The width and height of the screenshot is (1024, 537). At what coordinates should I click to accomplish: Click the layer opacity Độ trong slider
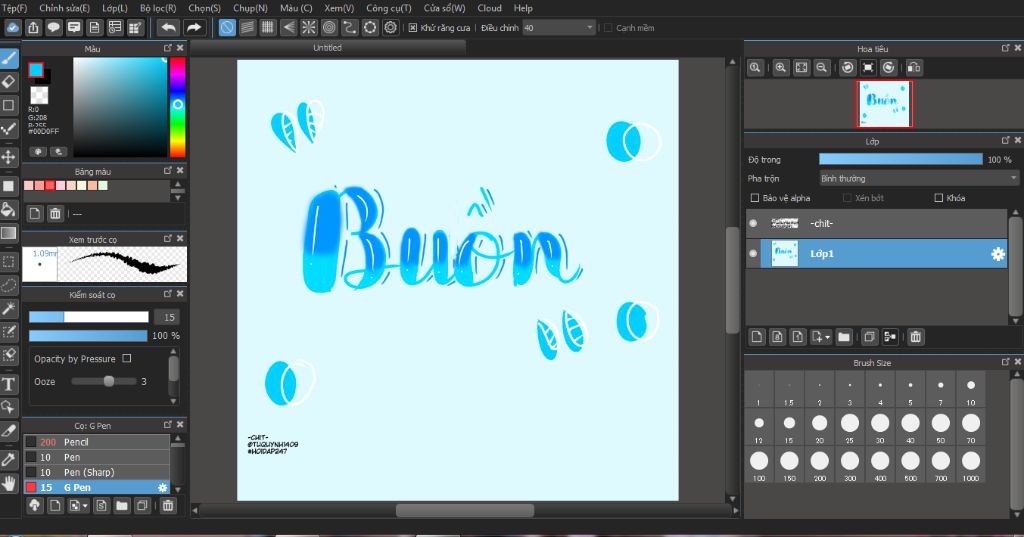(x=901, y=159)
